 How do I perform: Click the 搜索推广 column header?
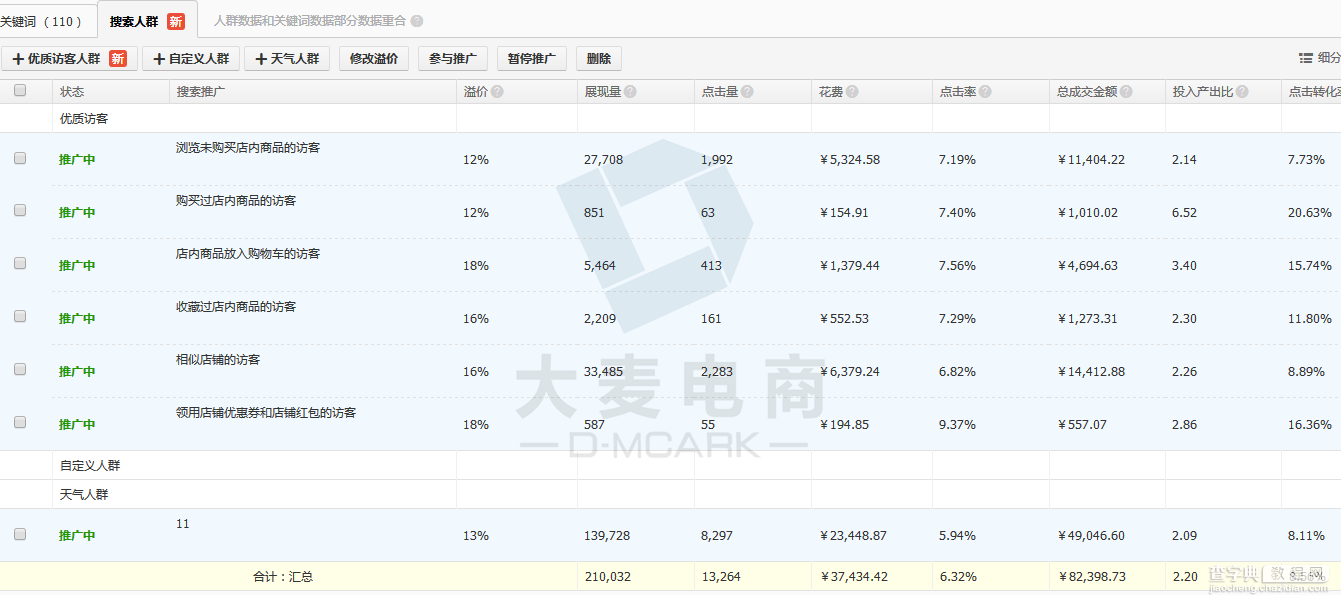coord(201,92)
